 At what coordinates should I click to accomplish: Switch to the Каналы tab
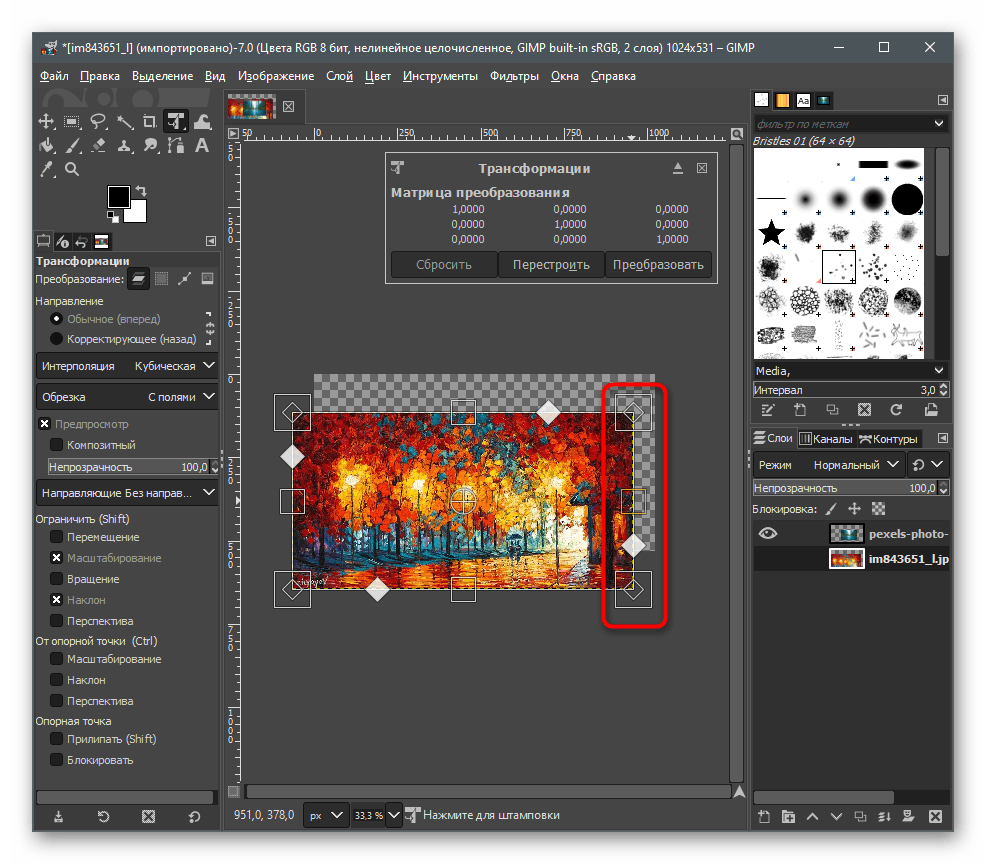(x=825, y=439)
